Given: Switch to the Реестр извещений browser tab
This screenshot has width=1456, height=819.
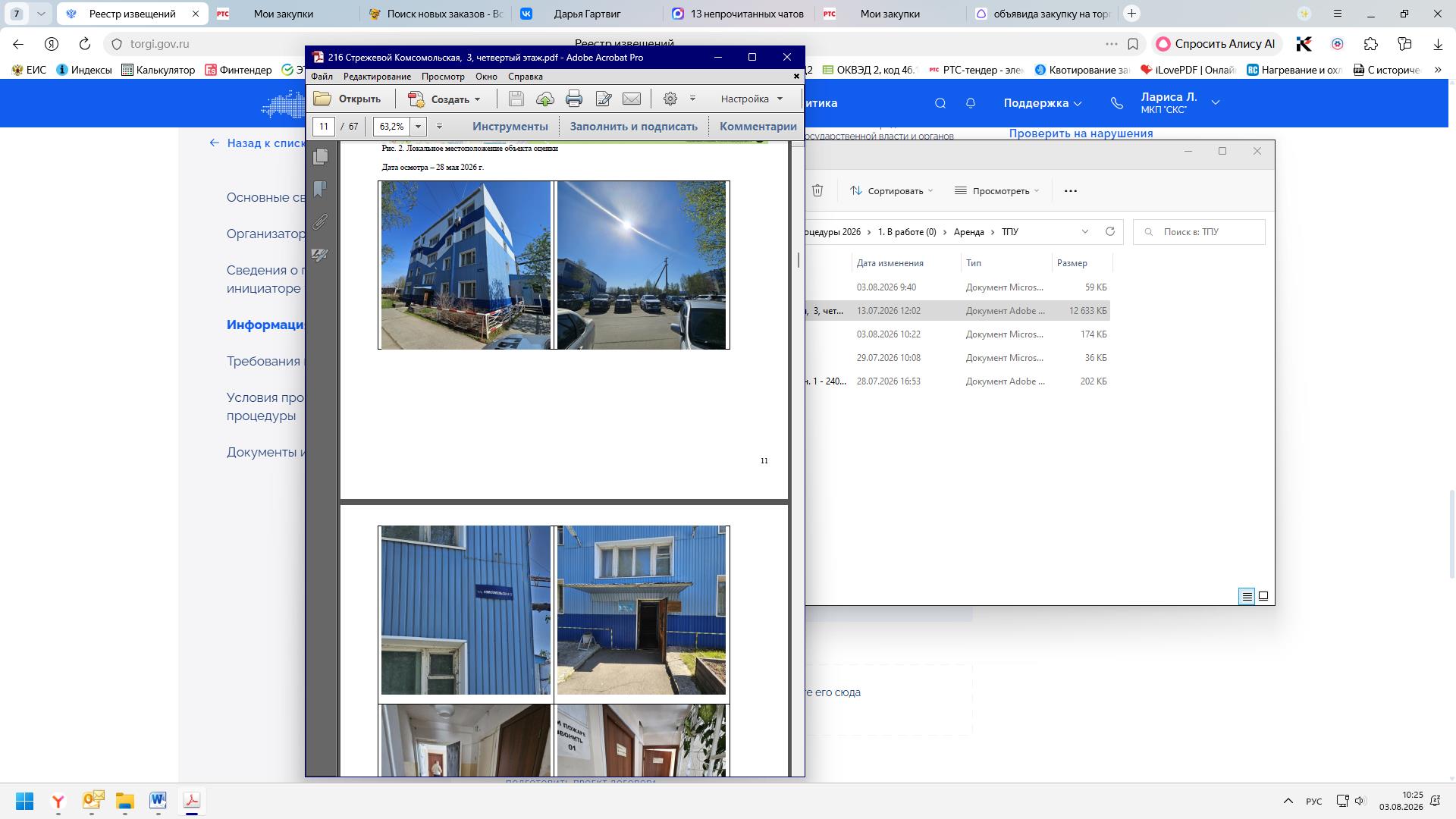Looking at the screenshot, I should click(x=132, y=14).
